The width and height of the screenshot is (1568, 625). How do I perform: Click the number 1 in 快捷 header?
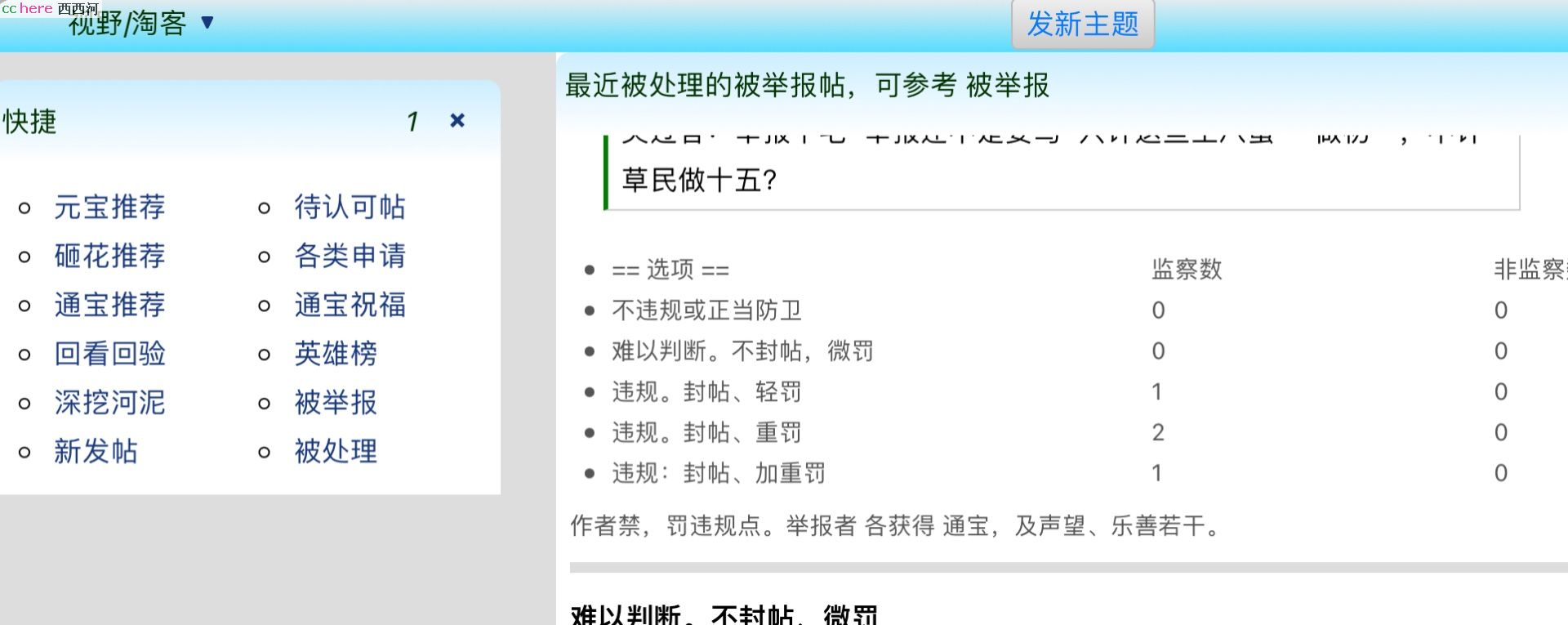click(412, 122)
